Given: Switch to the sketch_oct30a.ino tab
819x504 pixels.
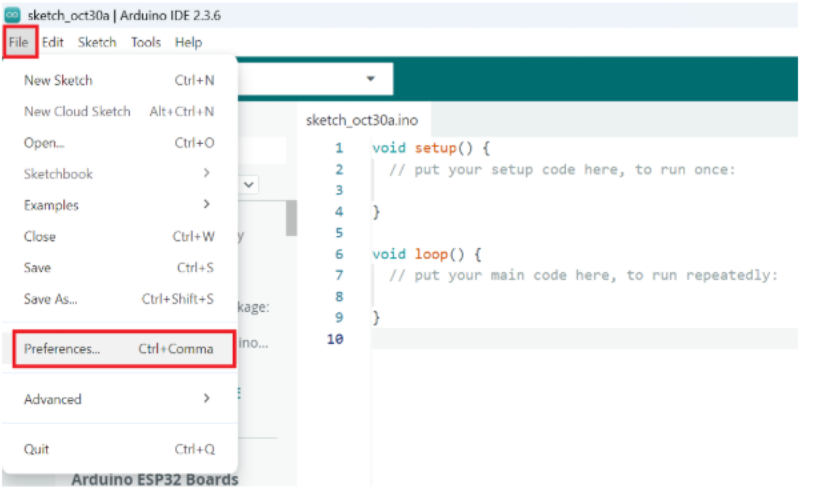Looking at the screenshot, I should tap(361, 120).
